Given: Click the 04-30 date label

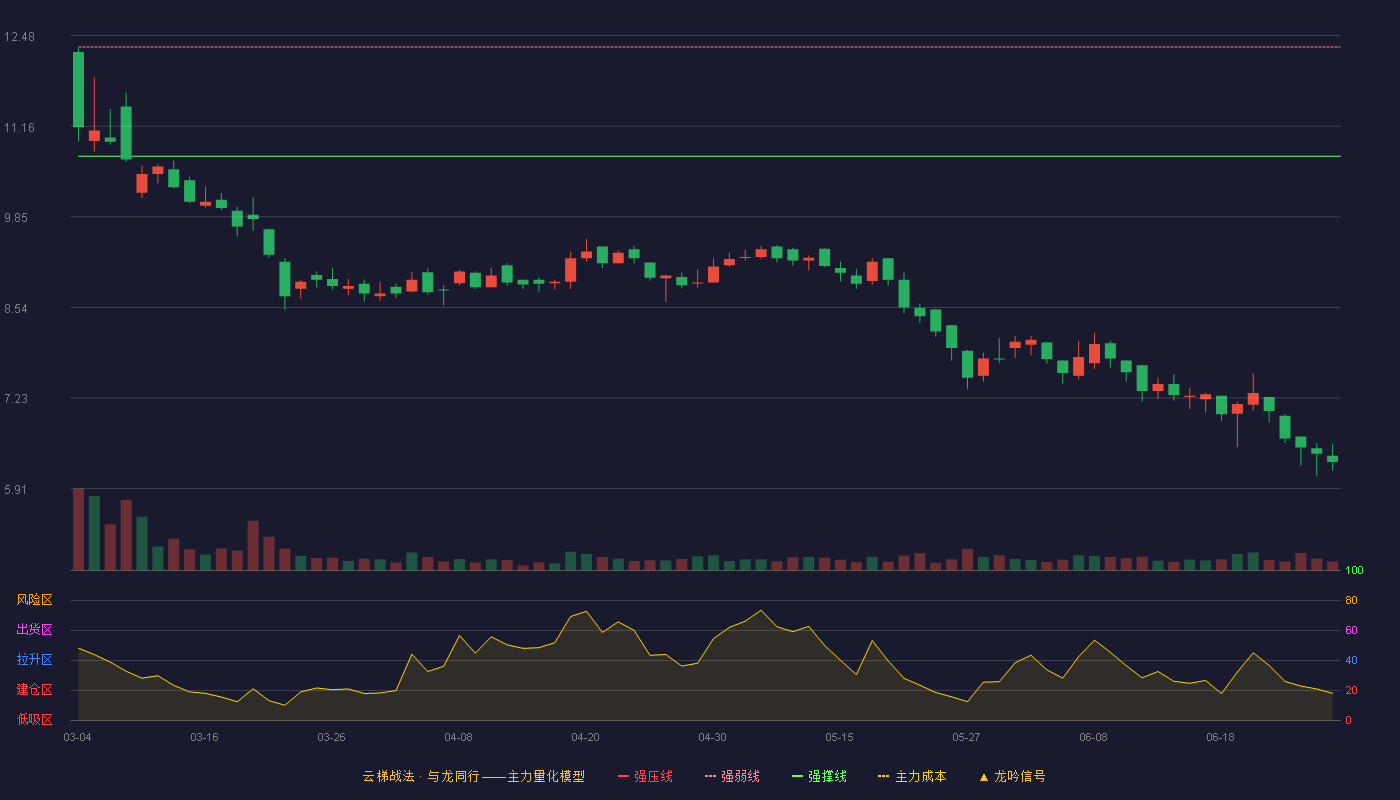Looking at the screenshot, I should (x=712, y=737).
